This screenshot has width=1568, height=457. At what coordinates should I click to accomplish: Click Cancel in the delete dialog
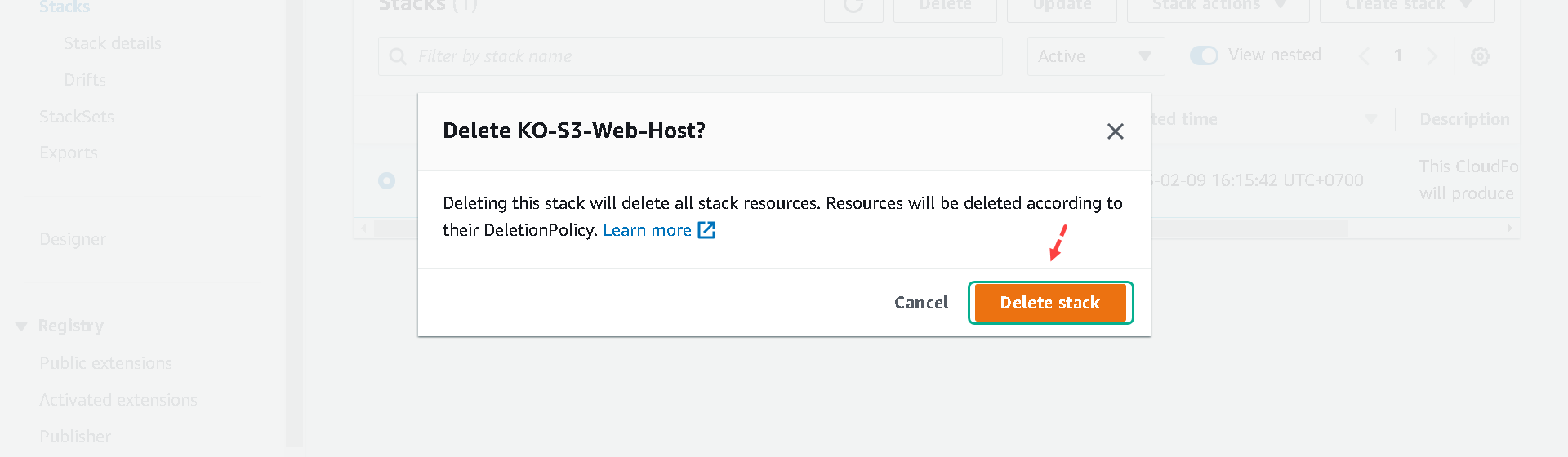[x=921, y=303]
